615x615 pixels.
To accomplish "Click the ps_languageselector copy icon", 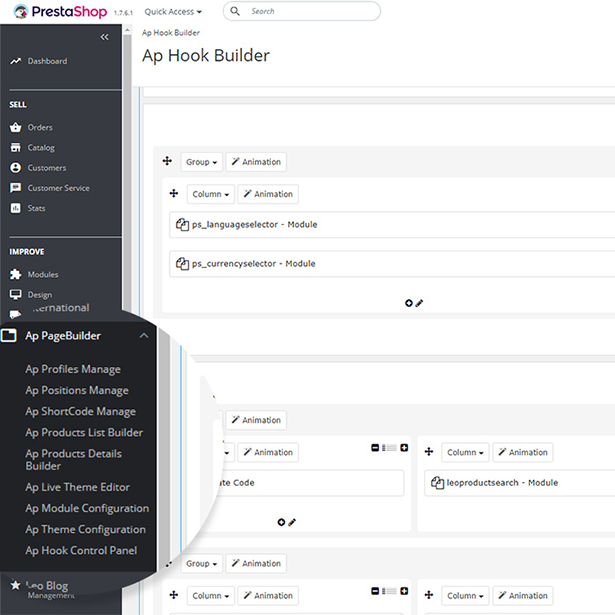I will pyautogui.click(x=182, y=224).
